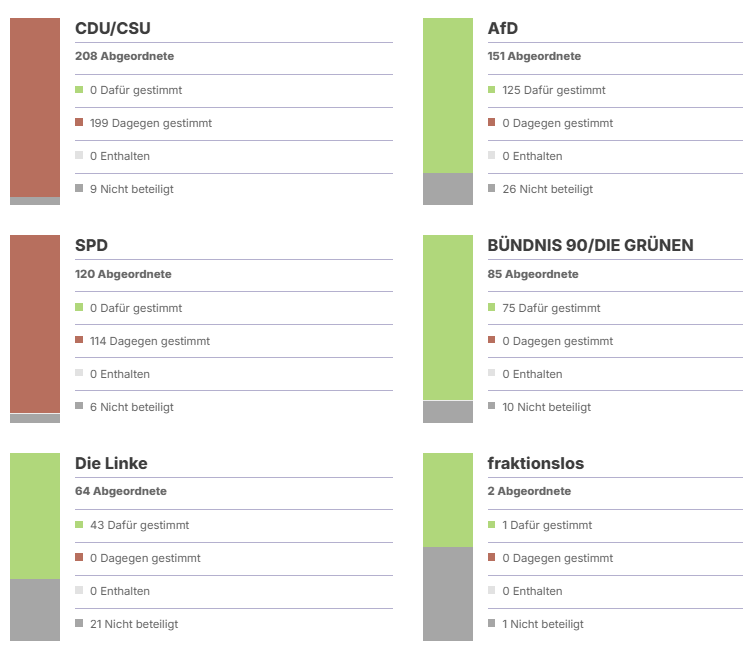Click the red SPD vote bar segment
Image resolution: width=743 pixels, height=663 pixels.
(35, 324)
